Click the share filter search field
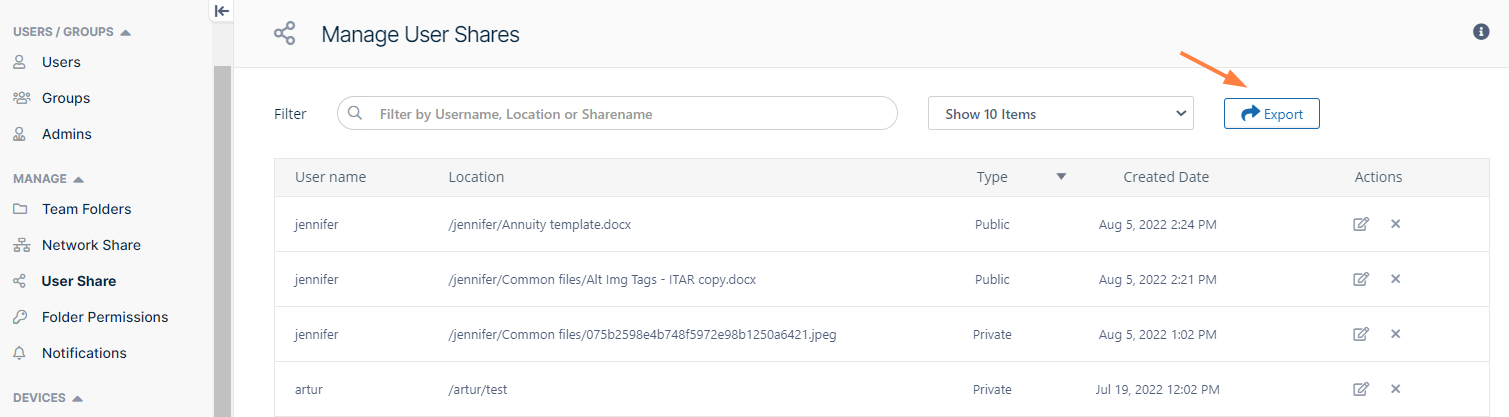The width and height of the screenshot is (1509, 417). [x=630, y=114]
